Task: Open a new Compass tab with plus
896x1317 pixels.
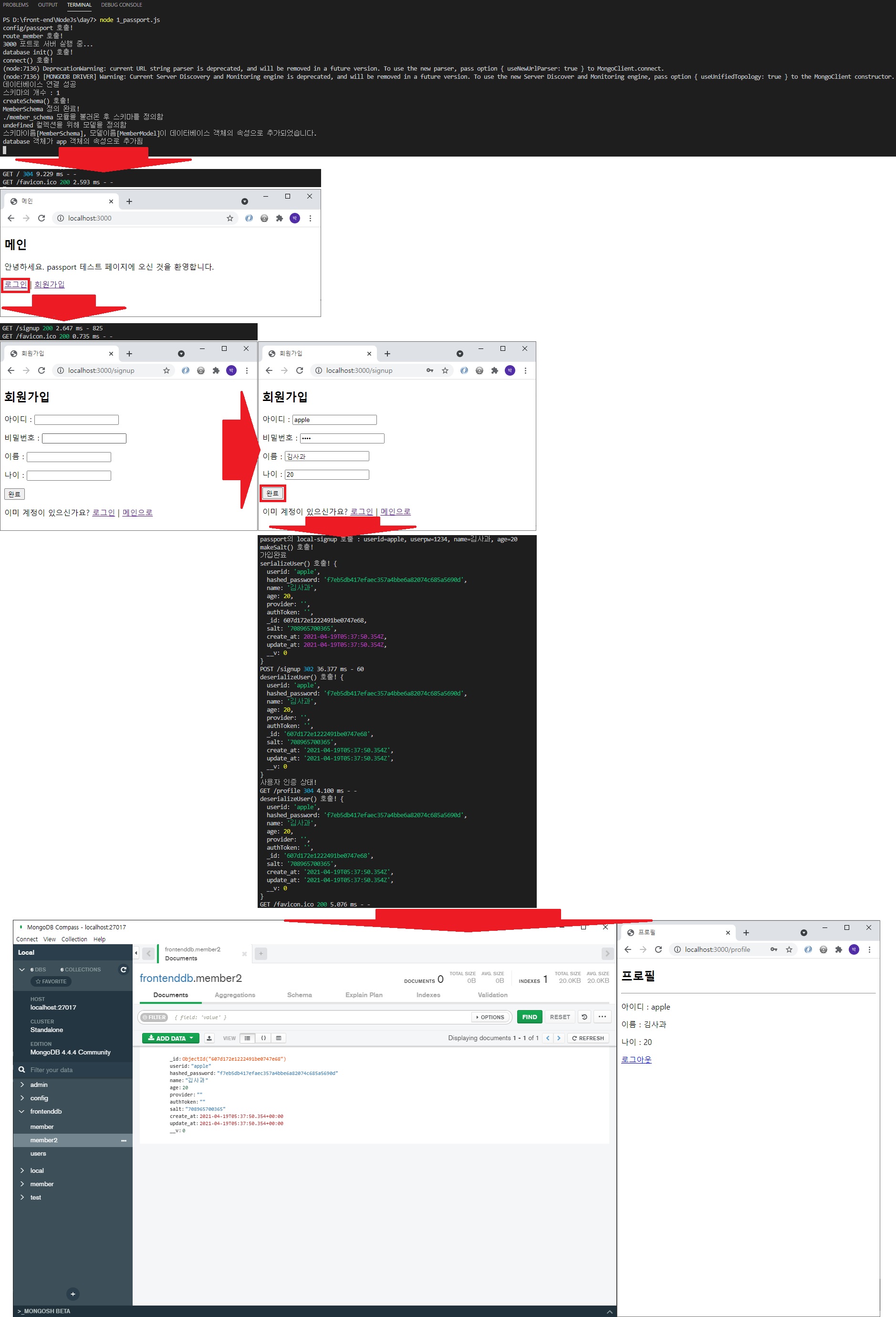Action: click(261, 953)
